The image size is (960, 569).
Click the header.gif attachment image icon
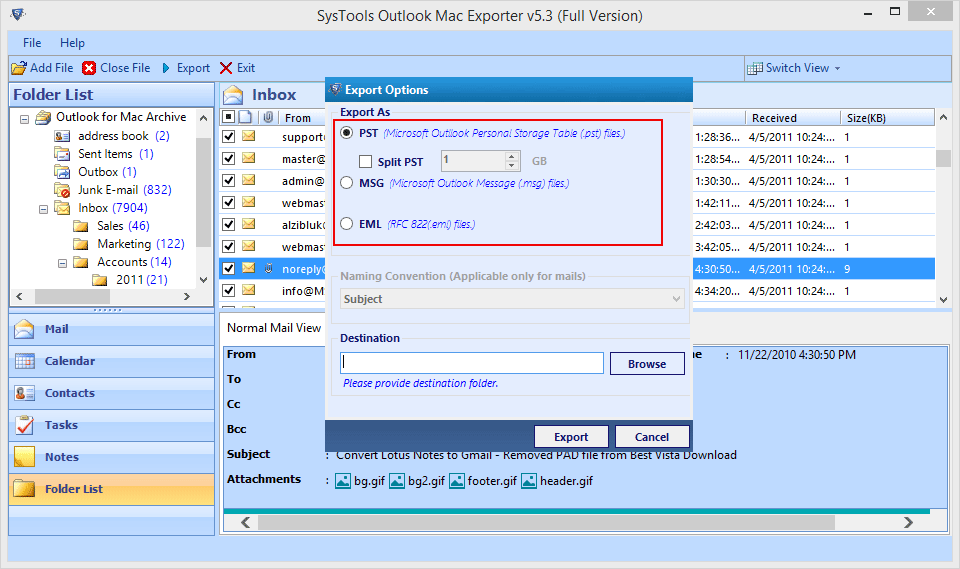coord(529,481)
